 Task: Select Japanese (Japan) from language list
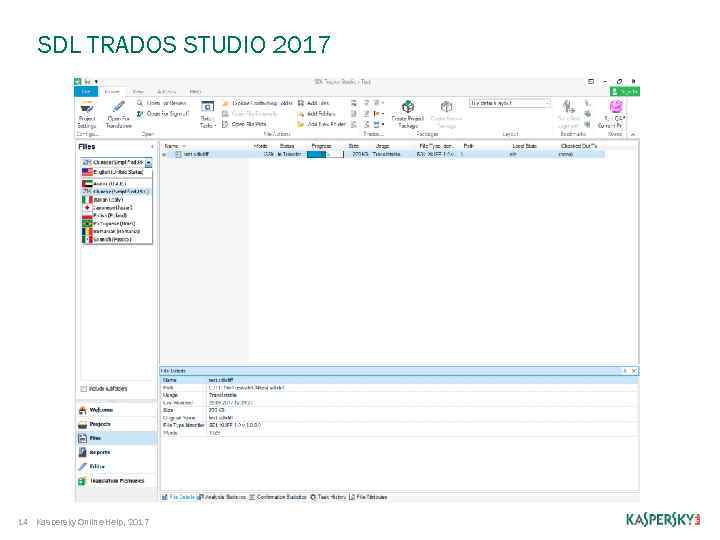coord(117,208)
